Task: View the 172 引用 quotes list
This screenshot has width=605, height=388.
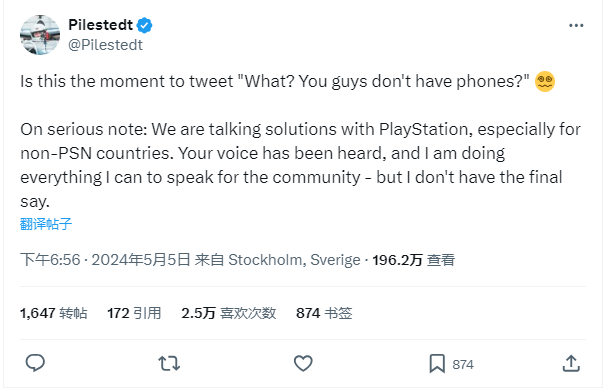Action: (134, 313)
